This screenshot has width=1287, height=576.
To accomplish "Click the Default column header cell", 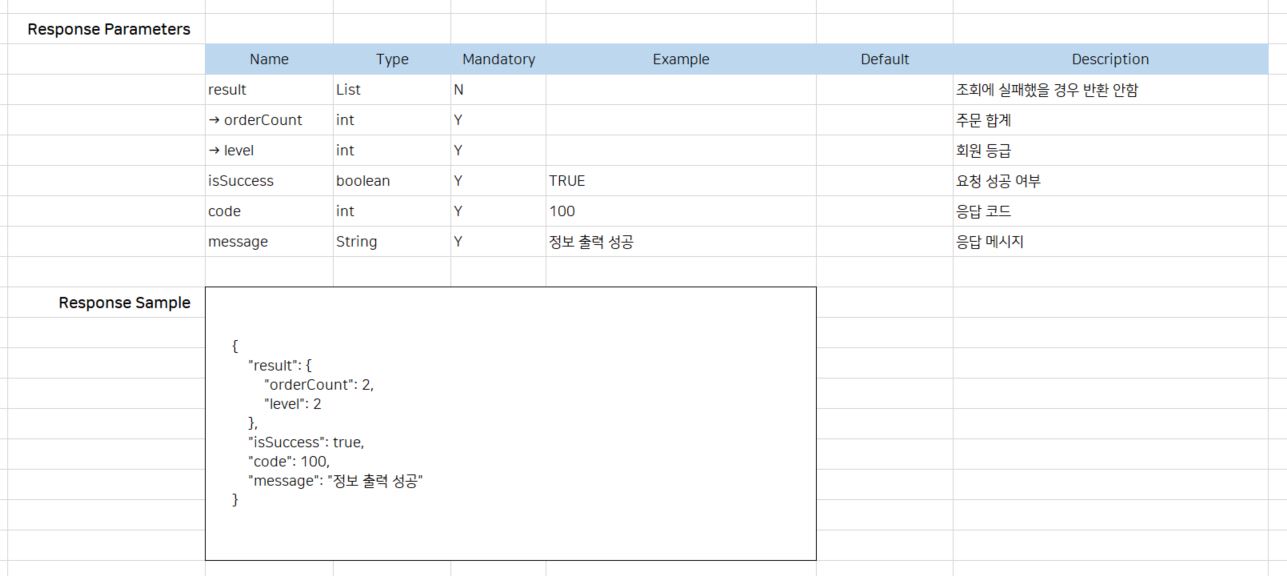I will [x=884, y=59].
